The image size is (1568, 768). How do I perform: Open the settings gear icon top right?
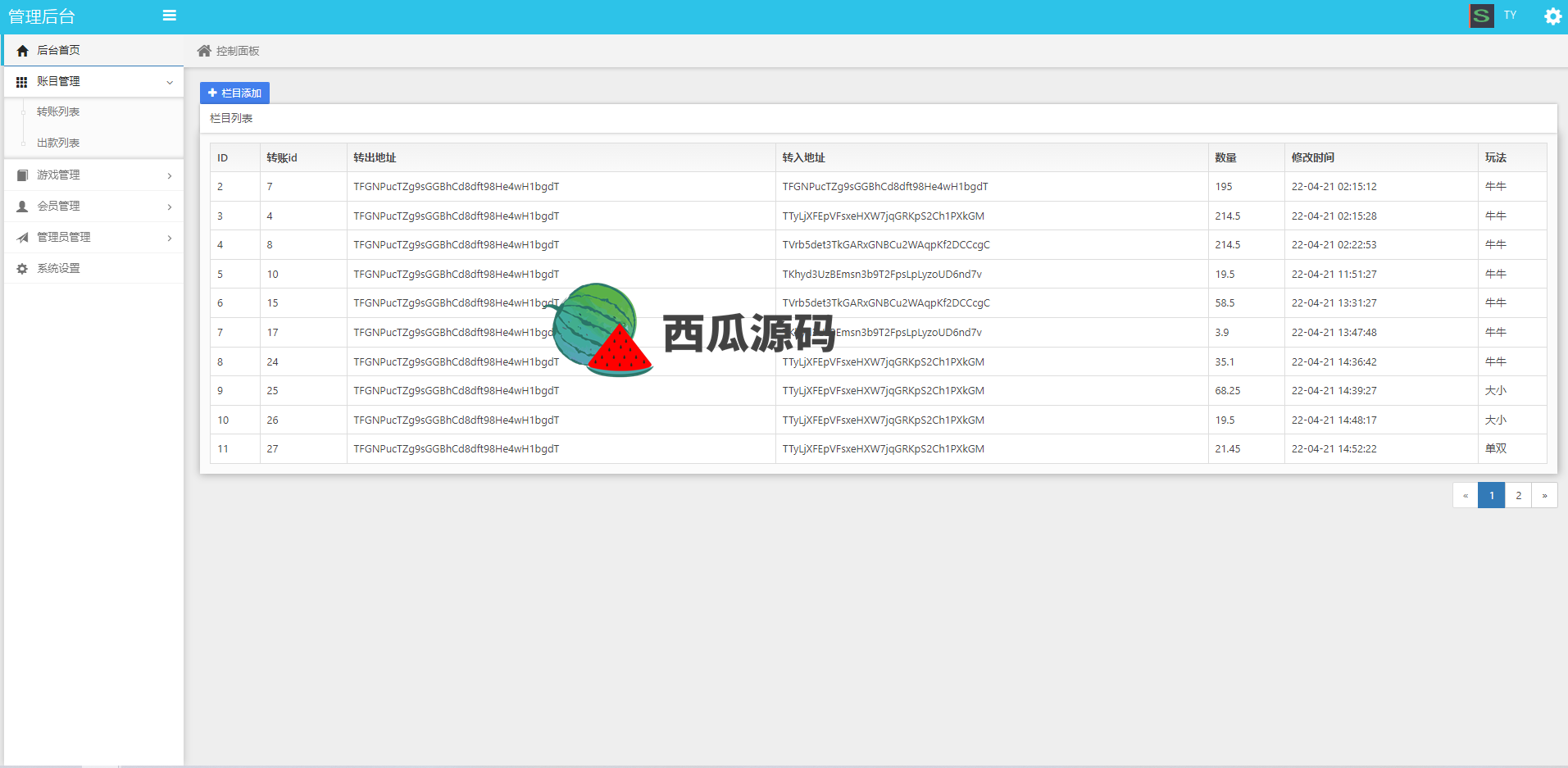1552,16
